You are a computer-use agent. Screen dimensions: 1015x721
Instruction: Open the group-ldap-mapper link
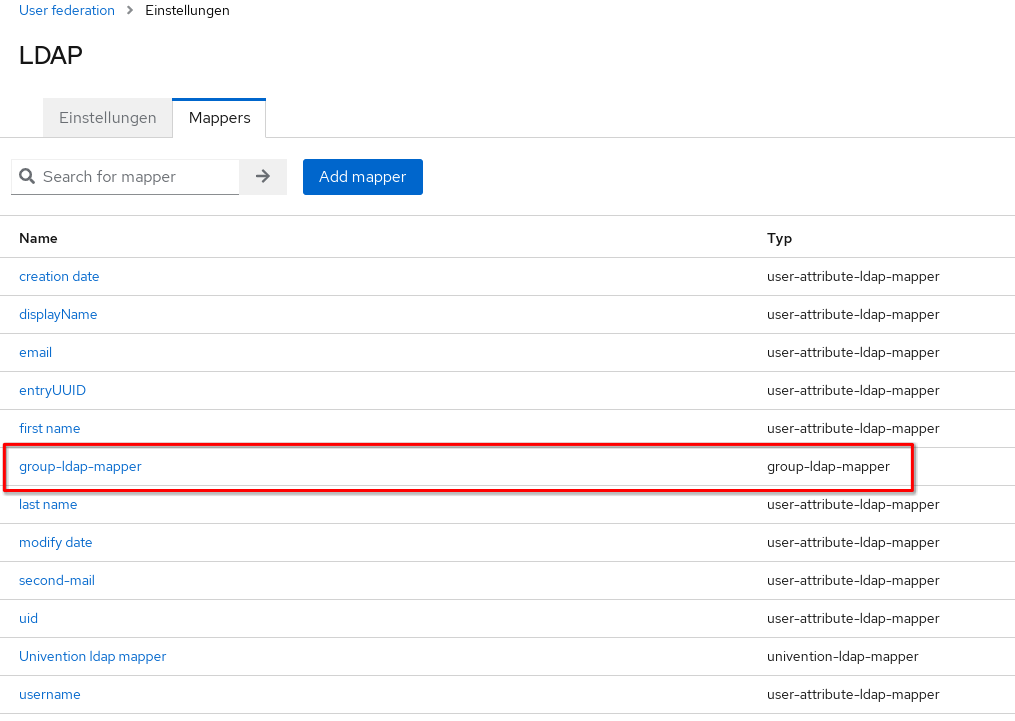80,466
